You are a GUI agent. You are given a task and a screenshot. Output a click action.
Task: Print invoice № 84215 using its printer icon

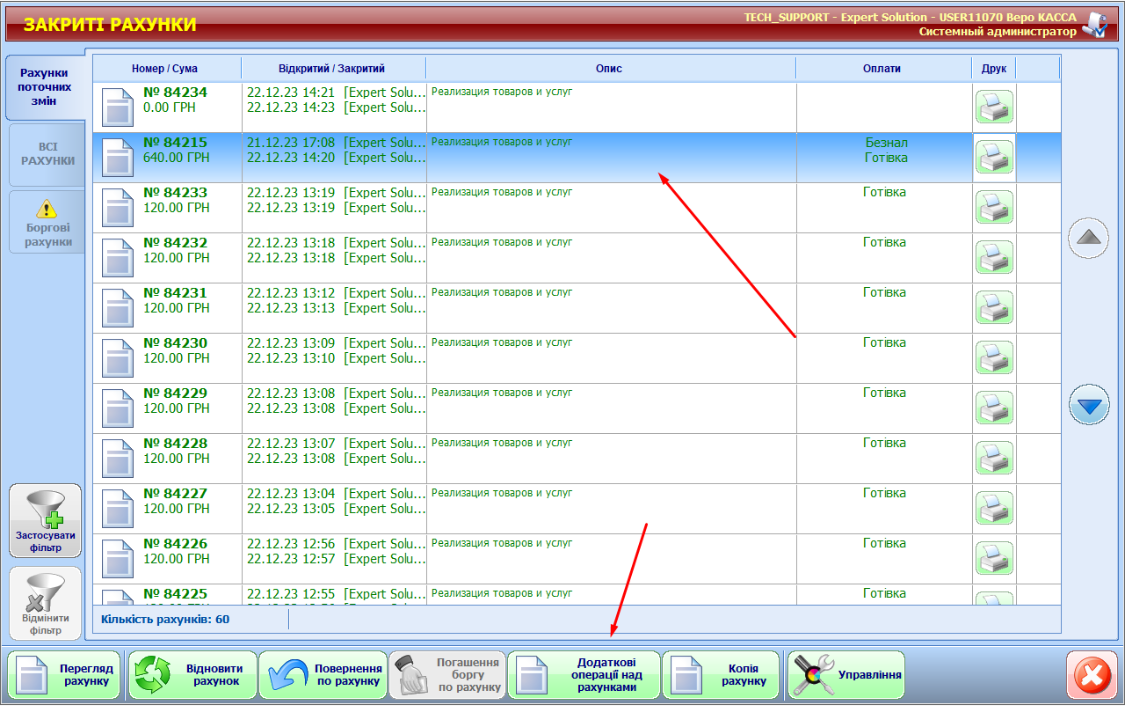click(x=994, y=157)
